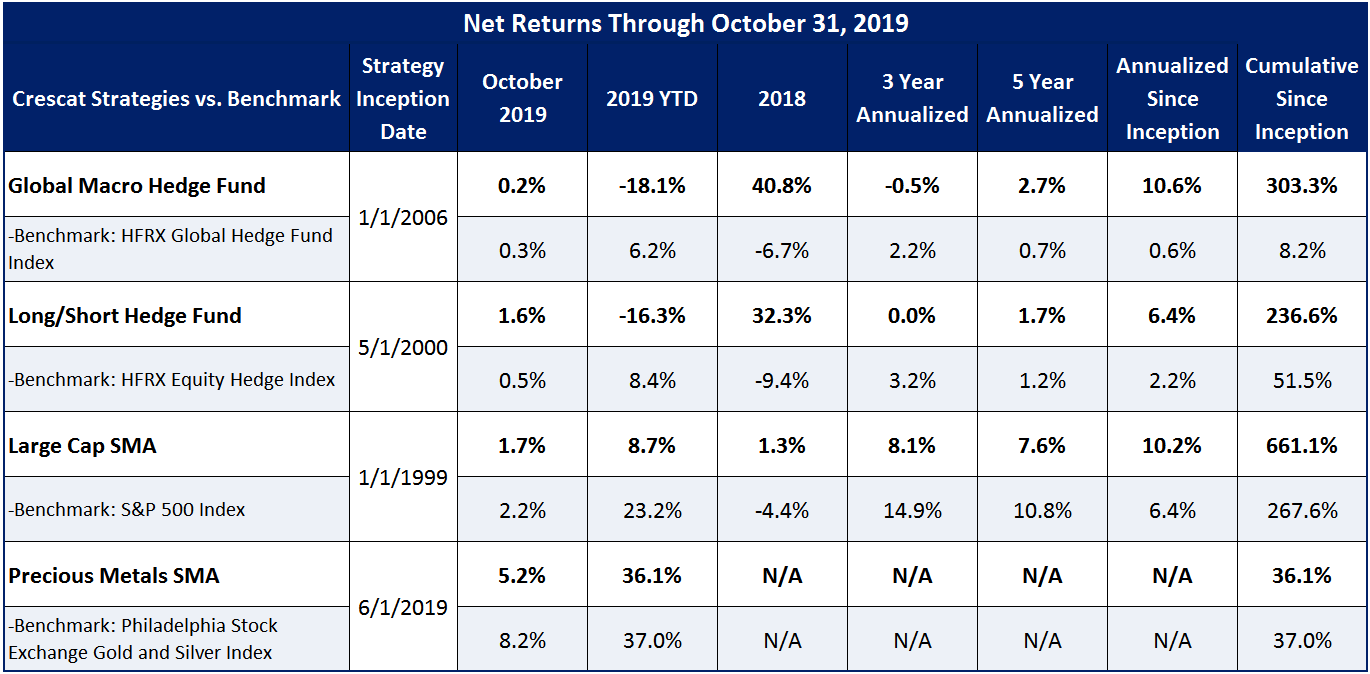
Task: Click the 6/1/2019 inception date cell
Action: 404,607
